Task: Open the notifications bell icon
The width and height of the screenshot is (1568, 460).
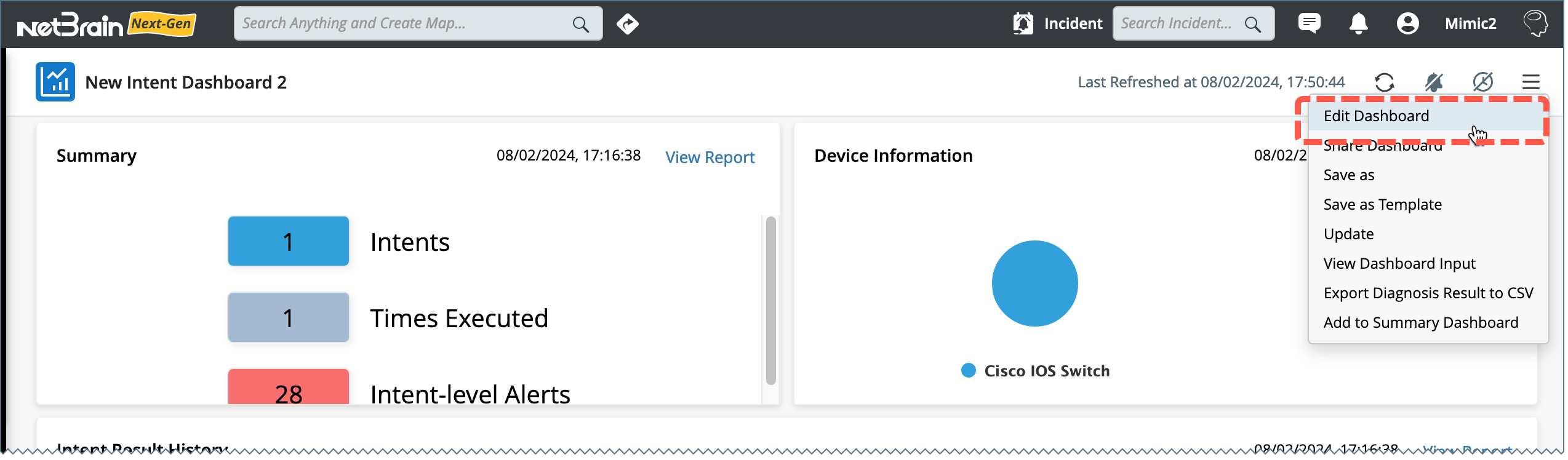Action: click(x=1358, y=24)
